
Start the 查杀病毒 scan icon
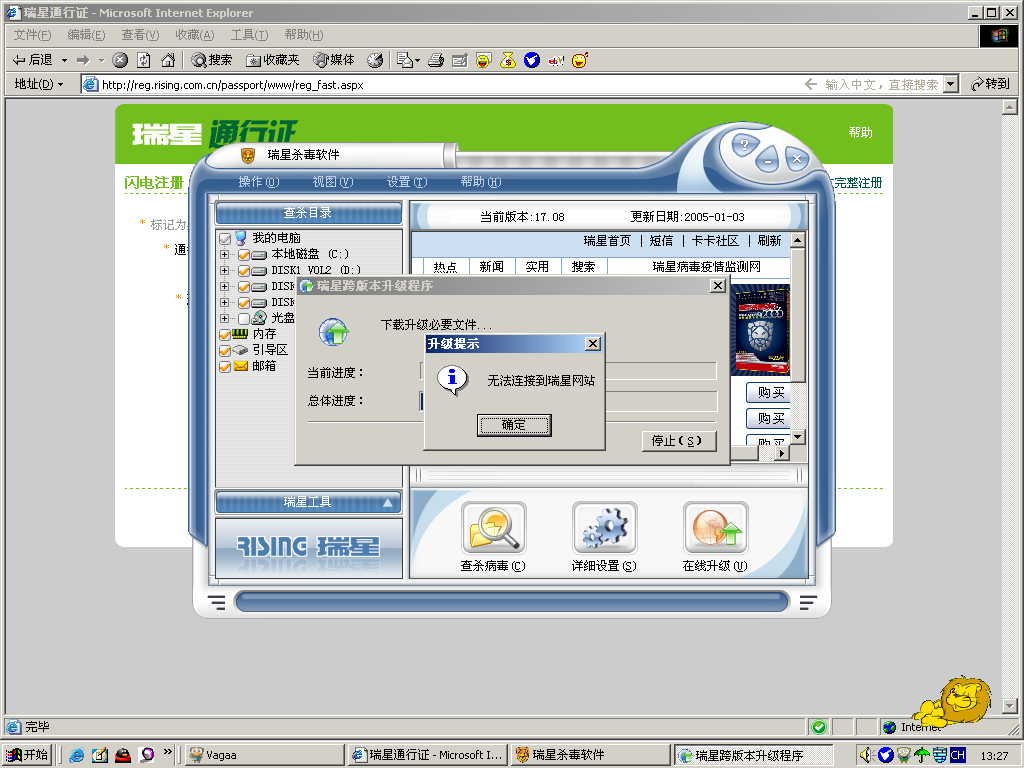(x=493, y=528)
